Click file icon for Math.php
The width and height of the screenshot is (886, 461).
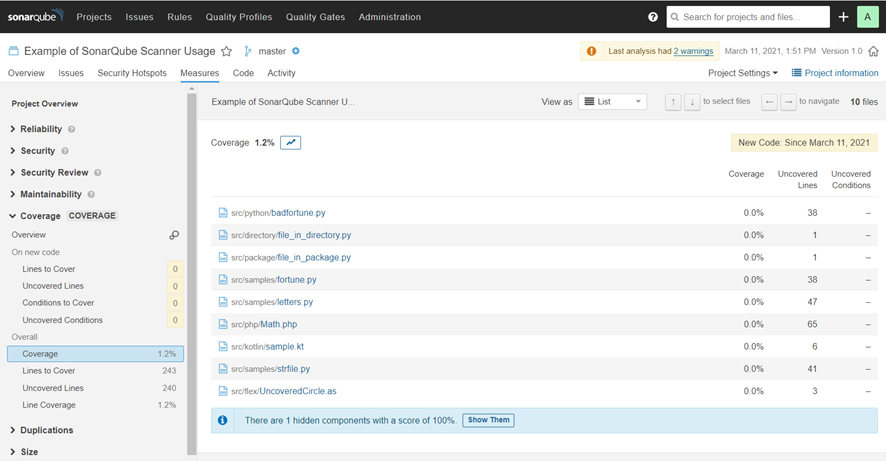(223, 324)
